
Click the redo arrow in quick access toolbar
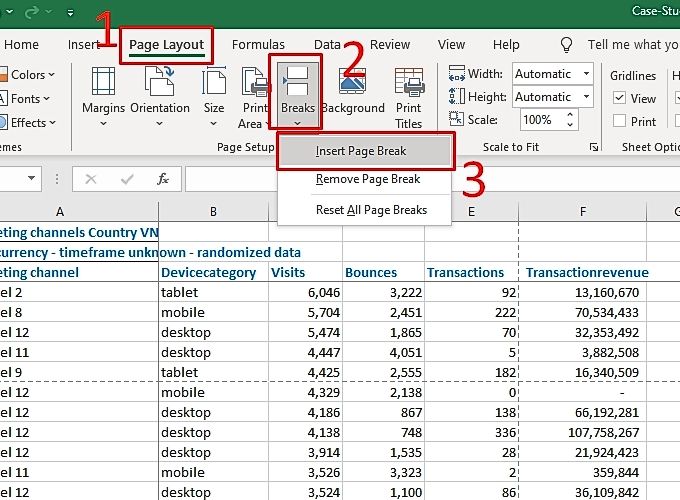(32, 12)
